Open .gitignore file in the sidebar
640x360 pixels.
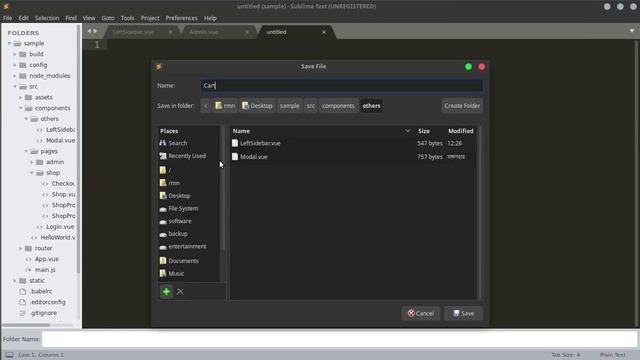tap(43, 313)
